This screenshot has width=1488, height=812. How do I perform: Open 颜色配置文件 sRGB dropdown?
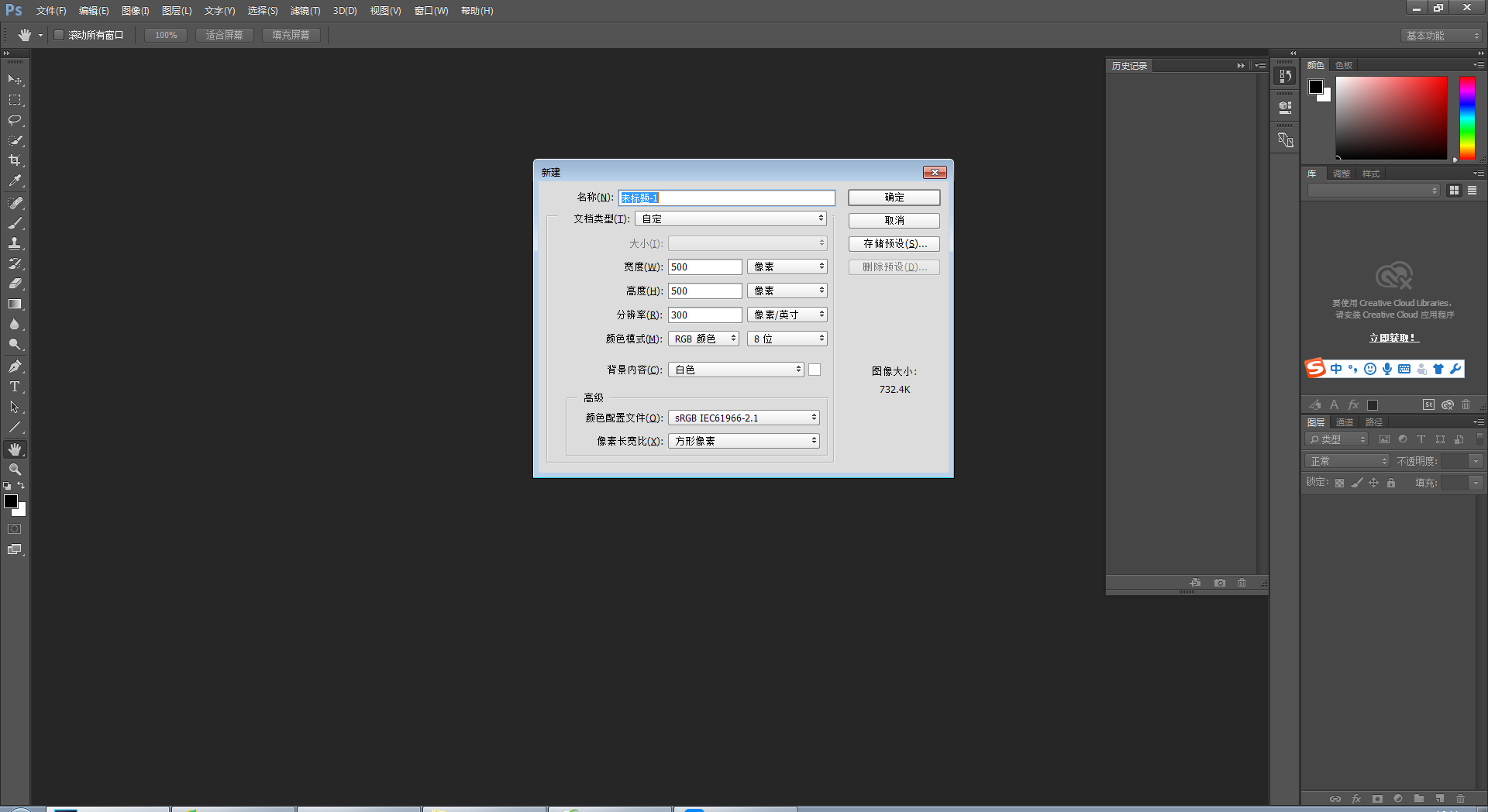(x=744, y=418)
